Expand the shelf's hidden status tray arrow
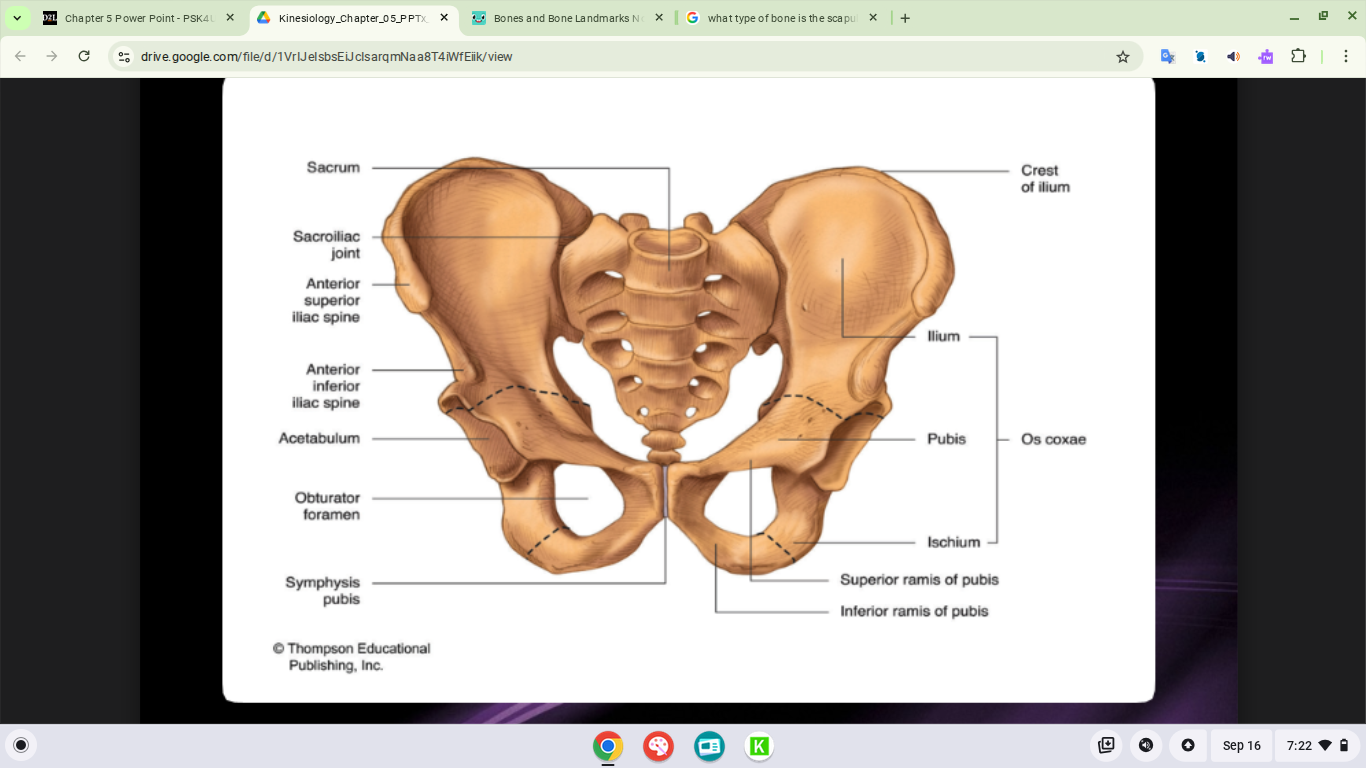1366x768 pixels. point(1187,746)
